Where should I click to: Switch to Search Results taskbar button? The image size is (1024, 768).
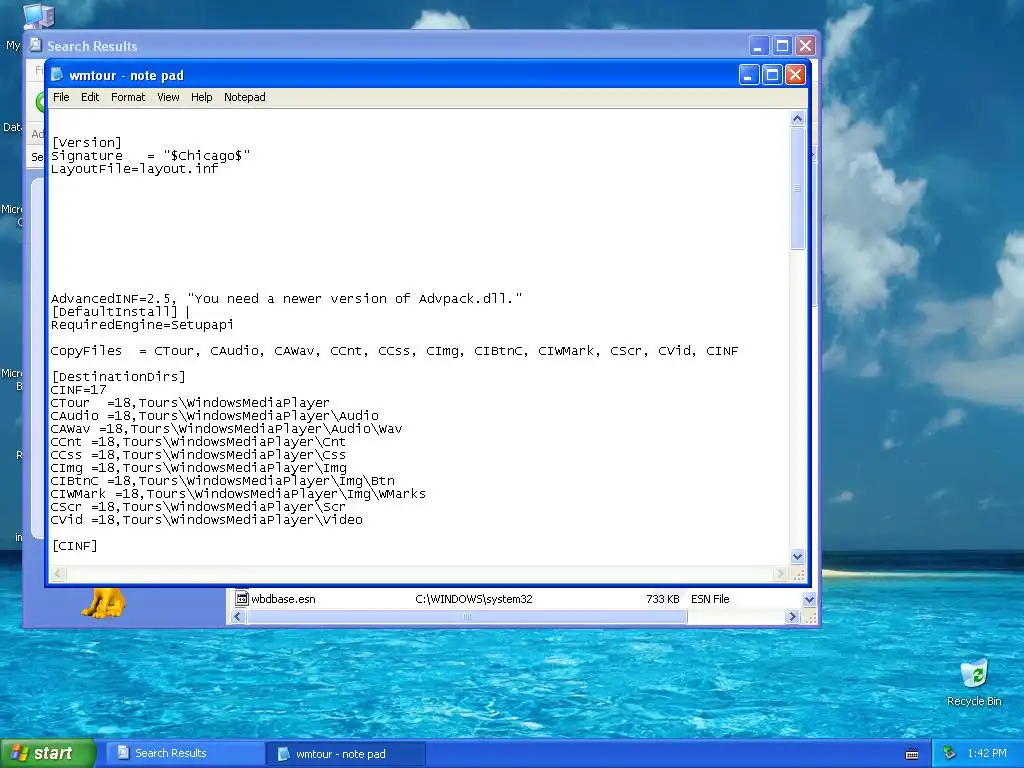point(185,753)
